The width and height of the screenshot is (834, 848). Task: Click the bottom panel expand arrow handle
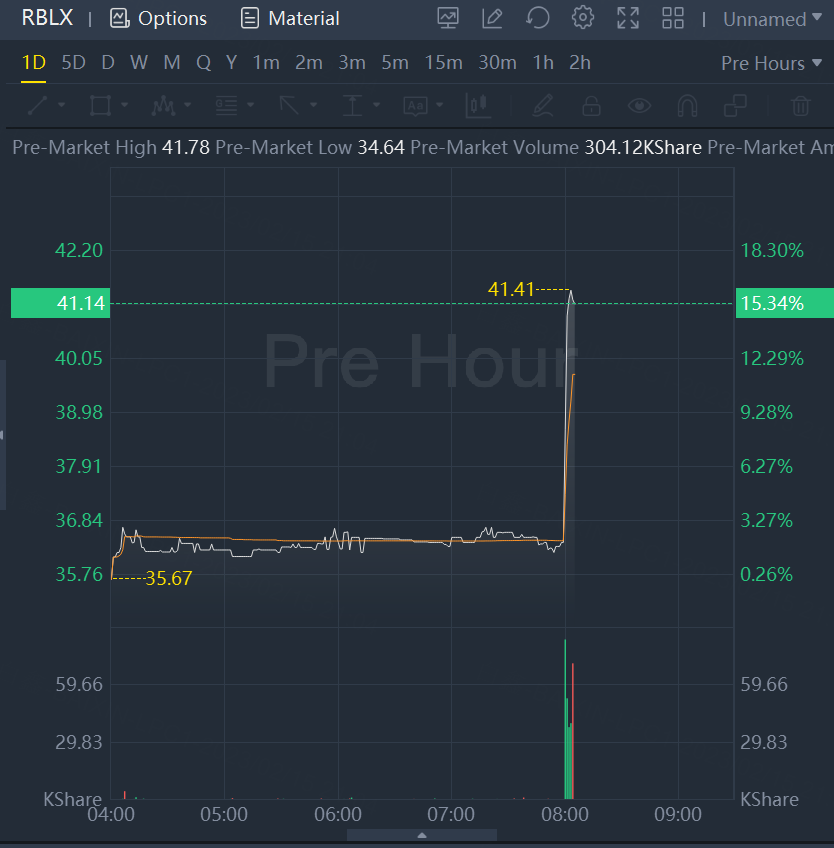[422, 836]
